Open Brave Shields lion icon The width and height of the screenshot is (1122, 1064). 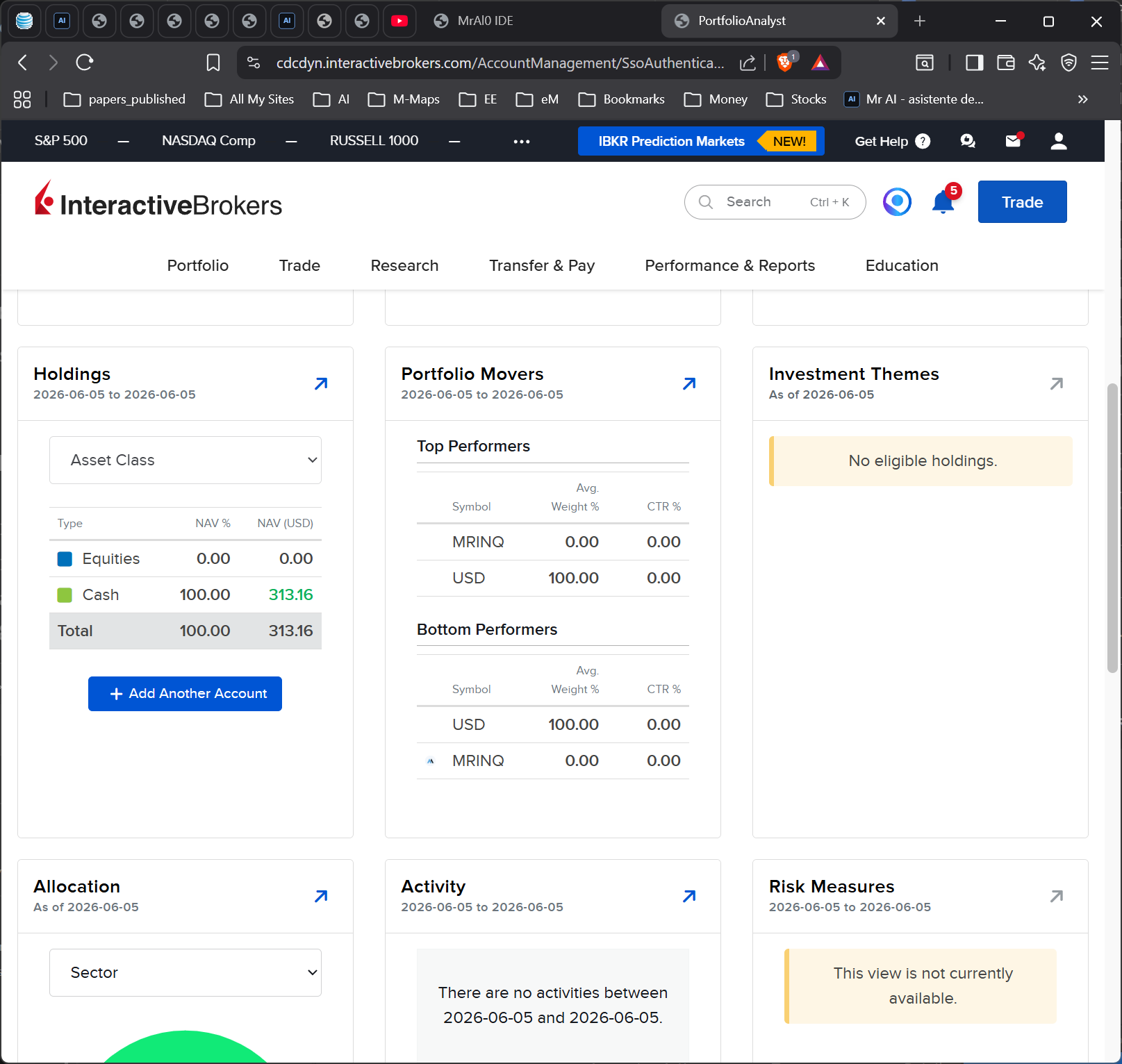786,63
